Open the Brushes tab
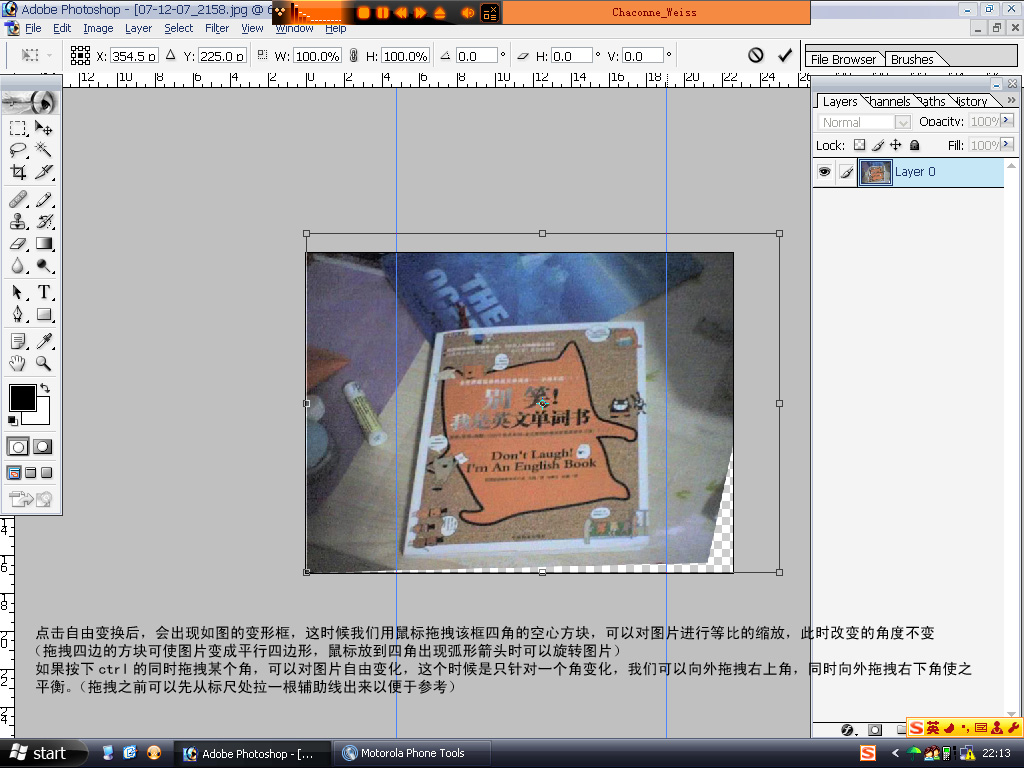Viewport: 1024px width, 768px height. coord(912,59)
